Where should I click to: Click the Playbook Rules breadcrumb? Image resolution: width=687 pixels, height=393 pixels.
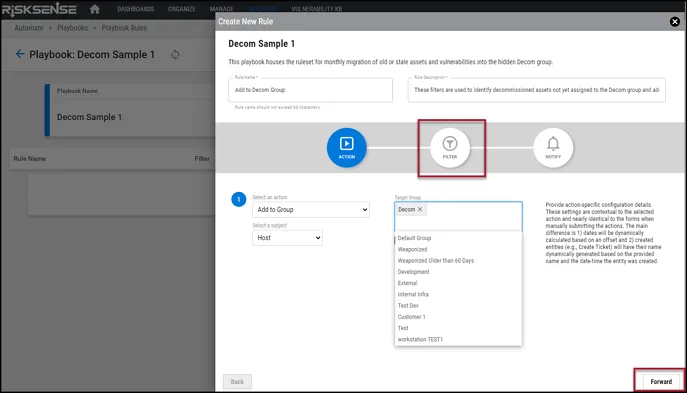pos(124,28)
